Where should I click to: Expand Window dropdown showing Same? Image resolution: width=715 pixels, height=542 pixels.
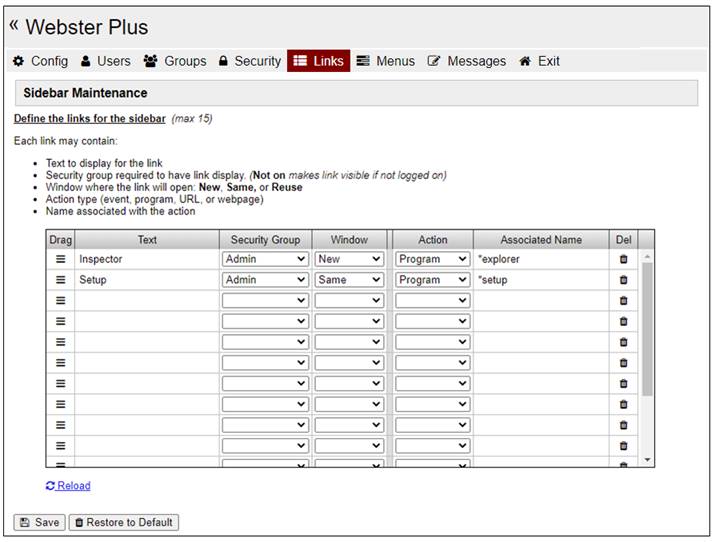[x=348, y=280]
